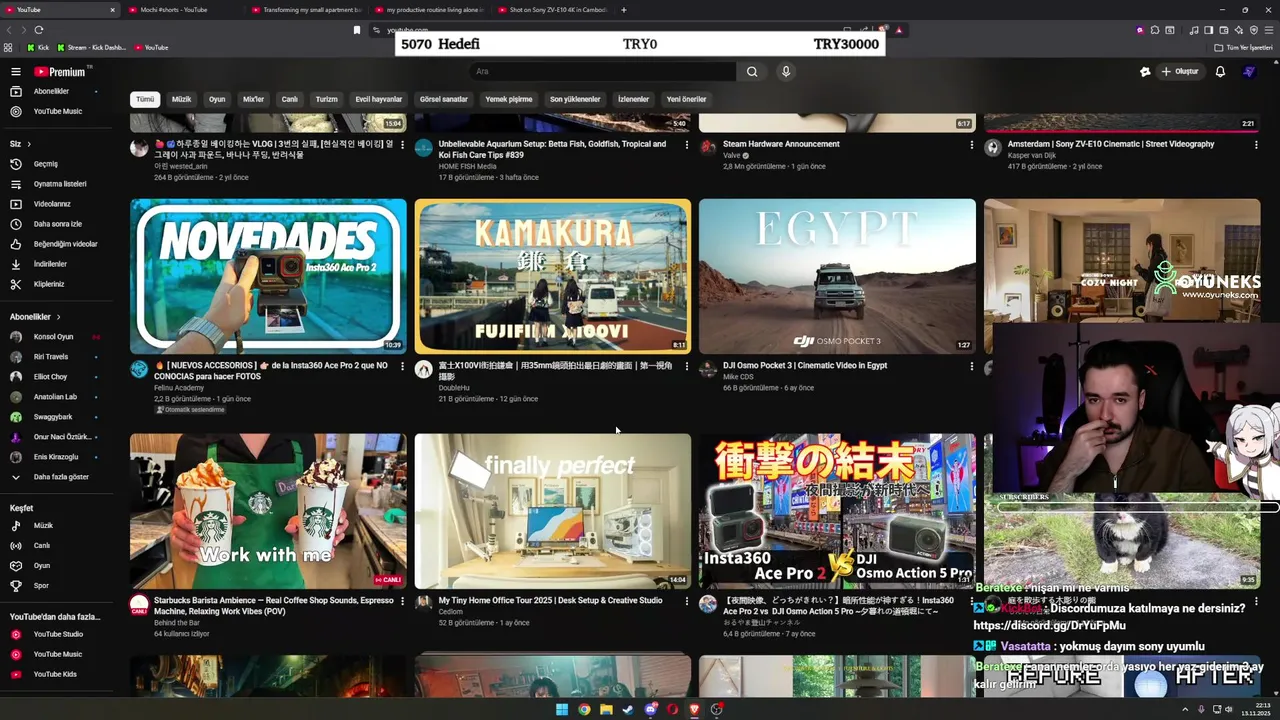
Task: Open the Amsterdam Sony ZV-E10 Cinematic title
Action: (x=1111, y=144)
